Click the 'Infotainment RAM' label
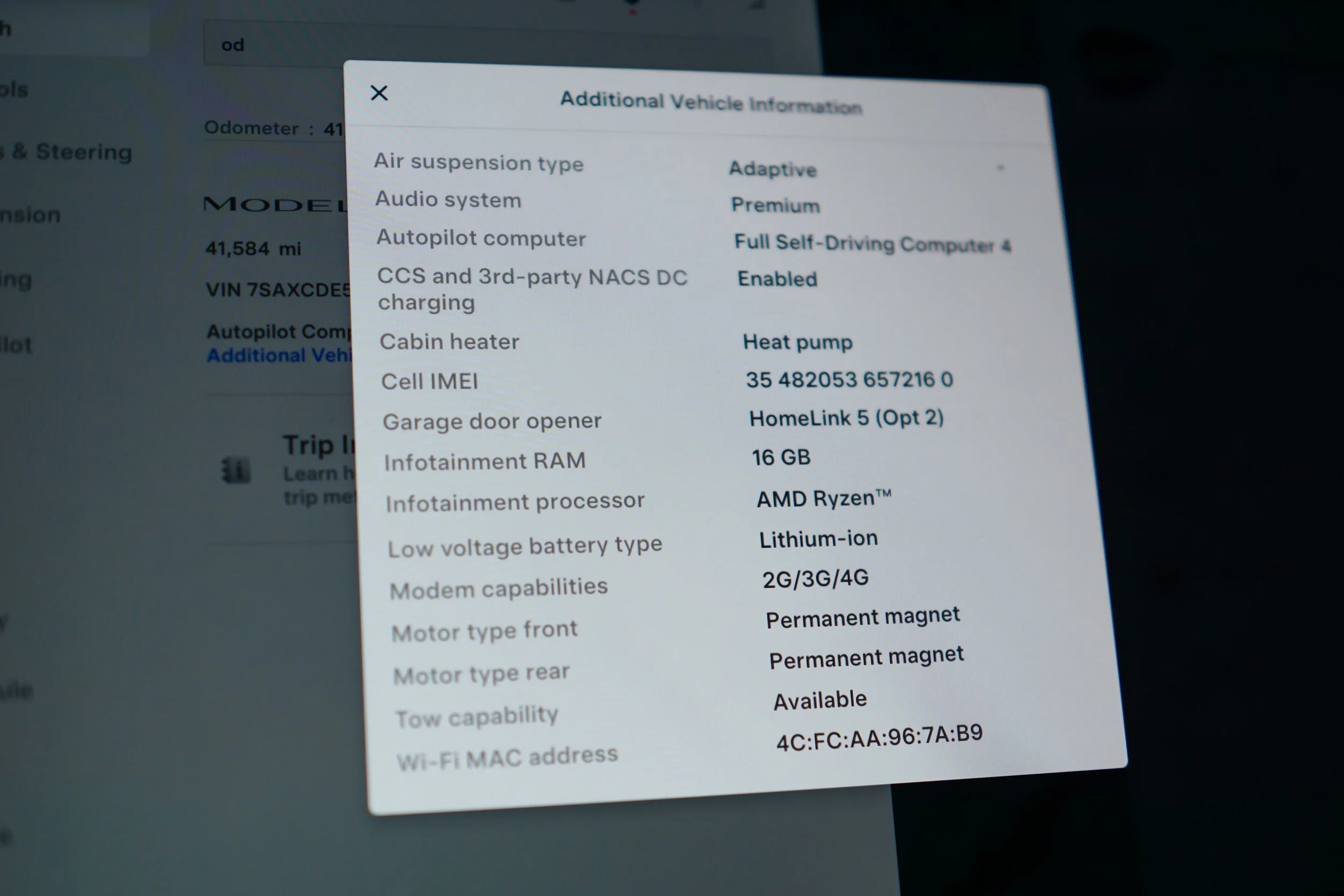Screen dimensions: 1344x896 pos(485,461)
